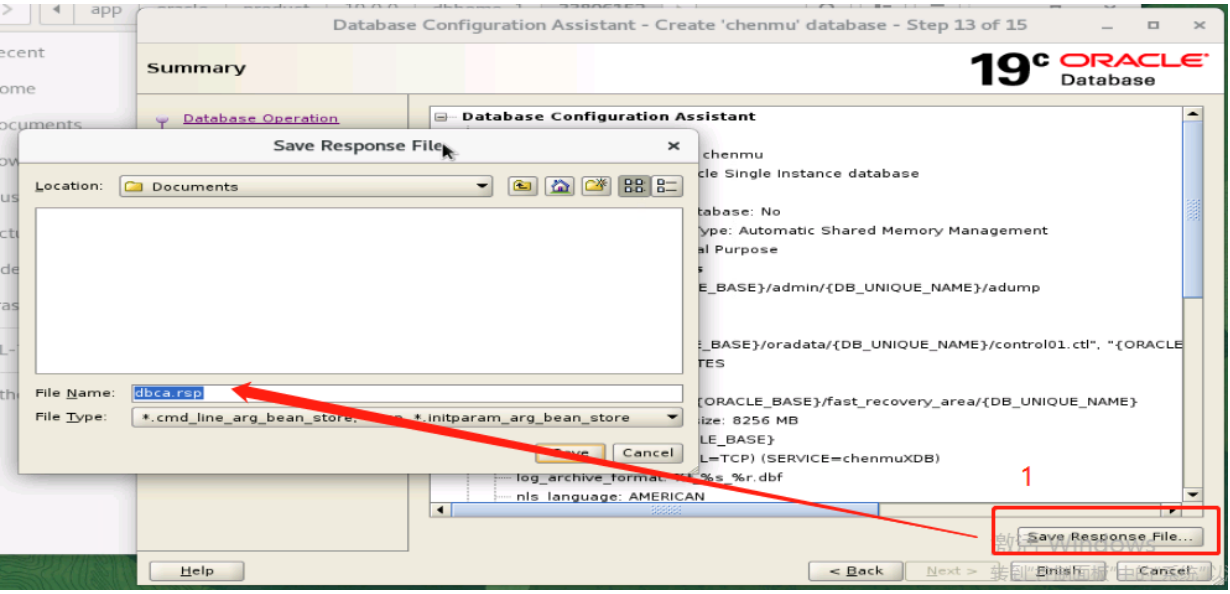Click the Help button
Image resolution: width=1230 pixels, height=594 pixels.
click(x=197, y=571)
